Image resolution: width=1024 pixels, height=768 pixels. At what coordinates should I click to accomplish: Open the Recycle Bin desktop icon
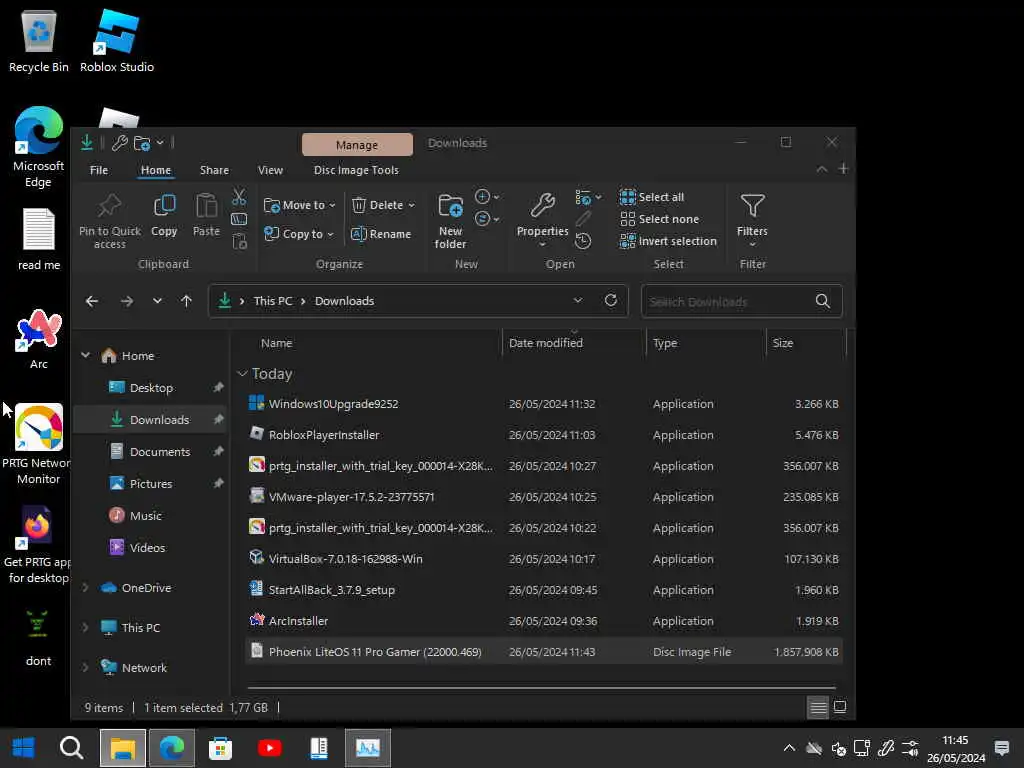tap(39, 42)
